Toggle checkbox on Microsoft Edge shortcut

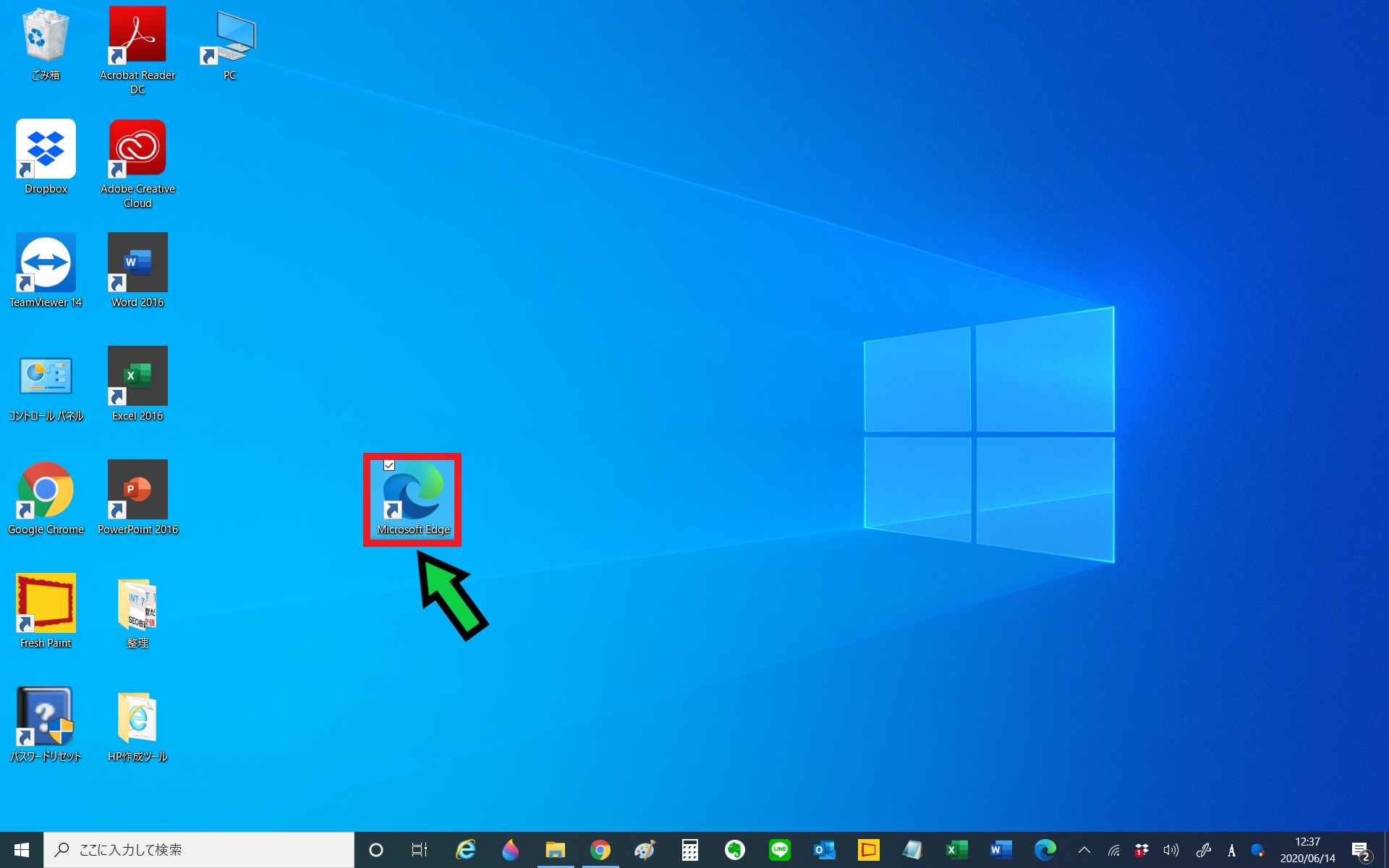pos(388,465)
